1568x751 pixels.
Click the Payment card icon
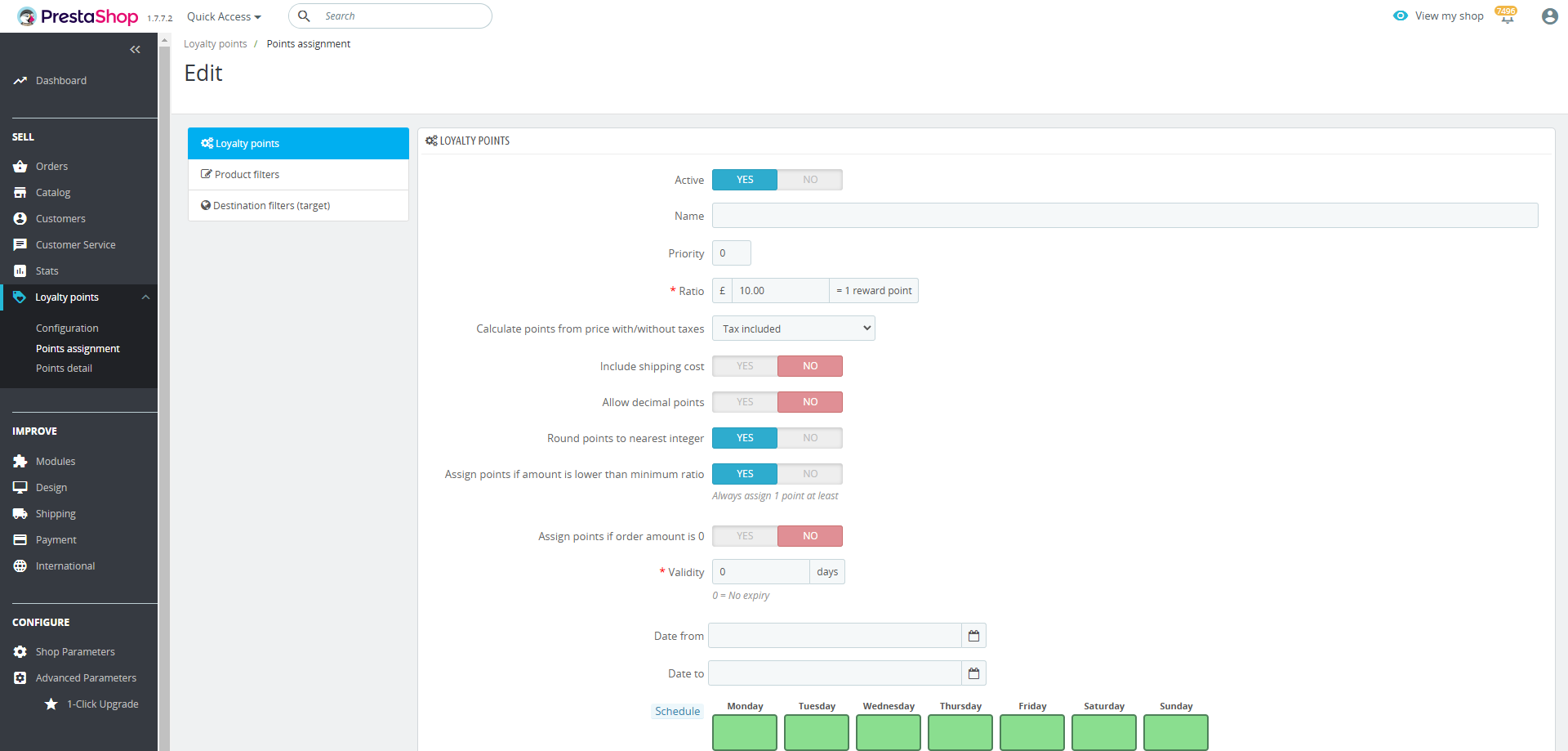click(x=20, y=540)
